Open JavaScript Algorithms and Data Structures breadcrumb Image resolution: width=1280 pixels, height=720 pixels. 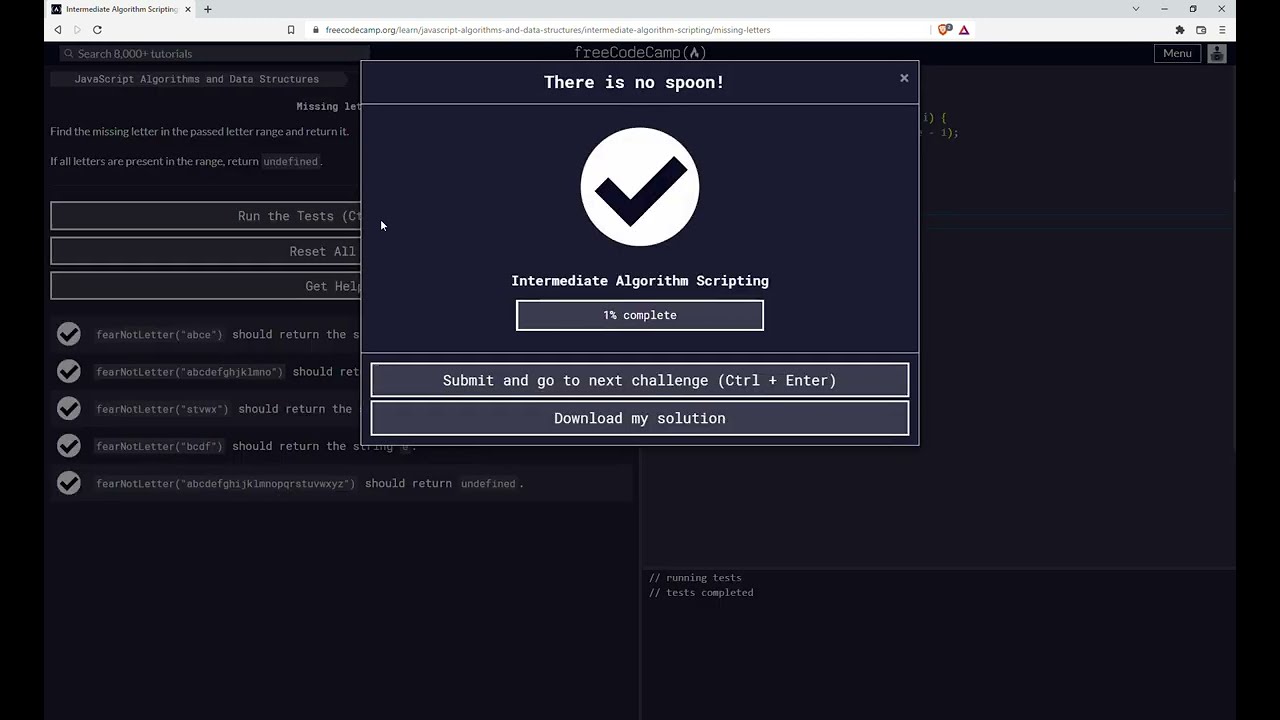[x=197, y=79]
